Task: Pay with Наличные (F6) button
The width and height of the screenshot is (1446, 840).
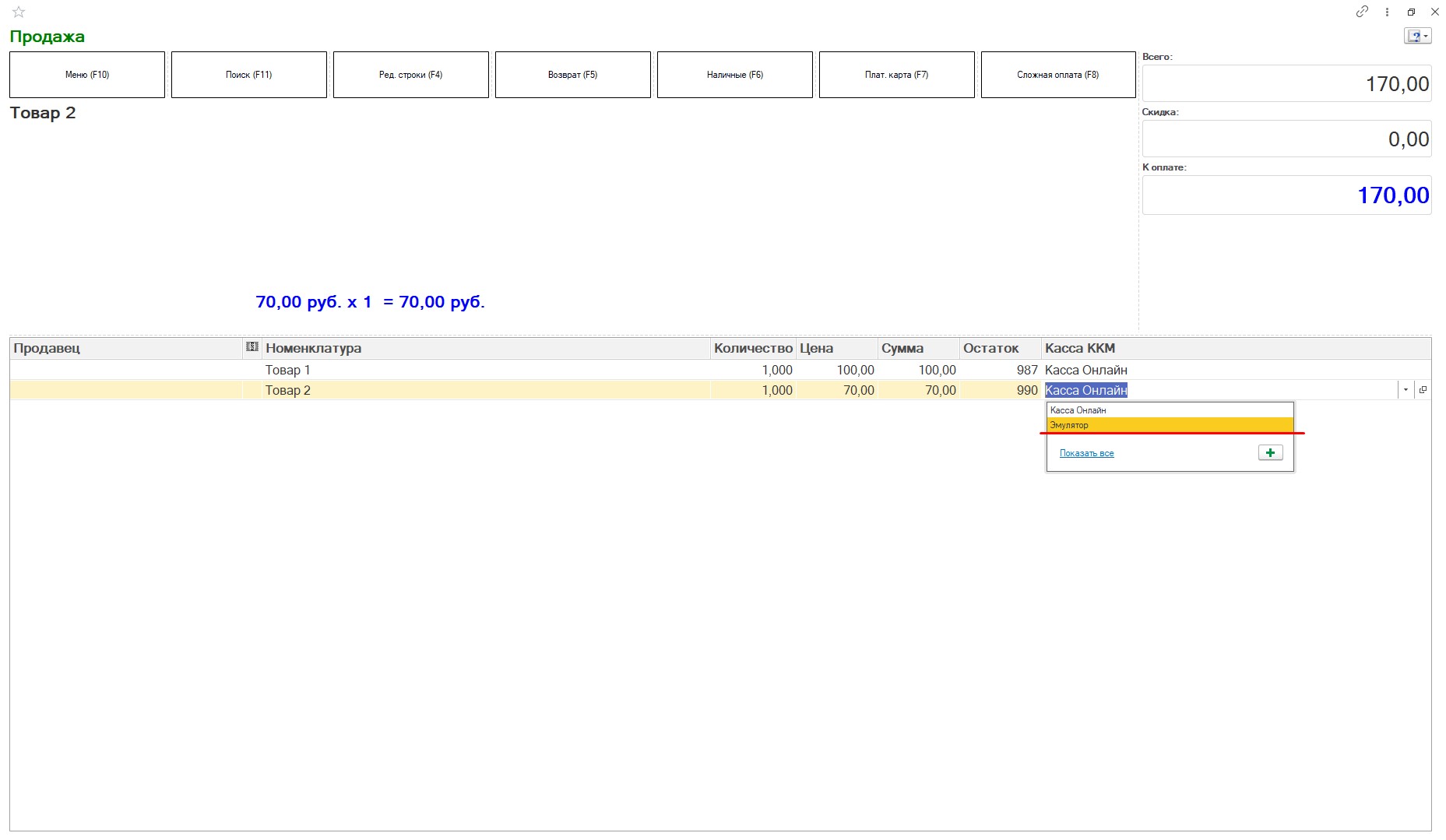Action: [x=735, y=75]
